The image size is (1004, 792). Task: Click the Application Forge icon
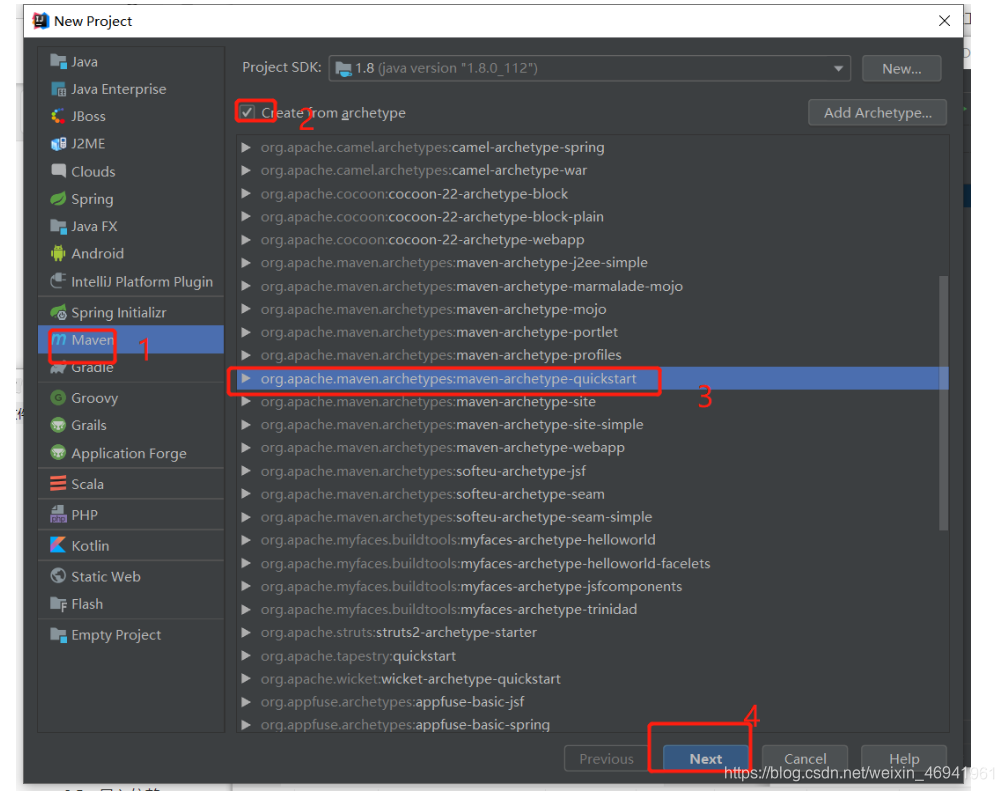click(58, 453)
